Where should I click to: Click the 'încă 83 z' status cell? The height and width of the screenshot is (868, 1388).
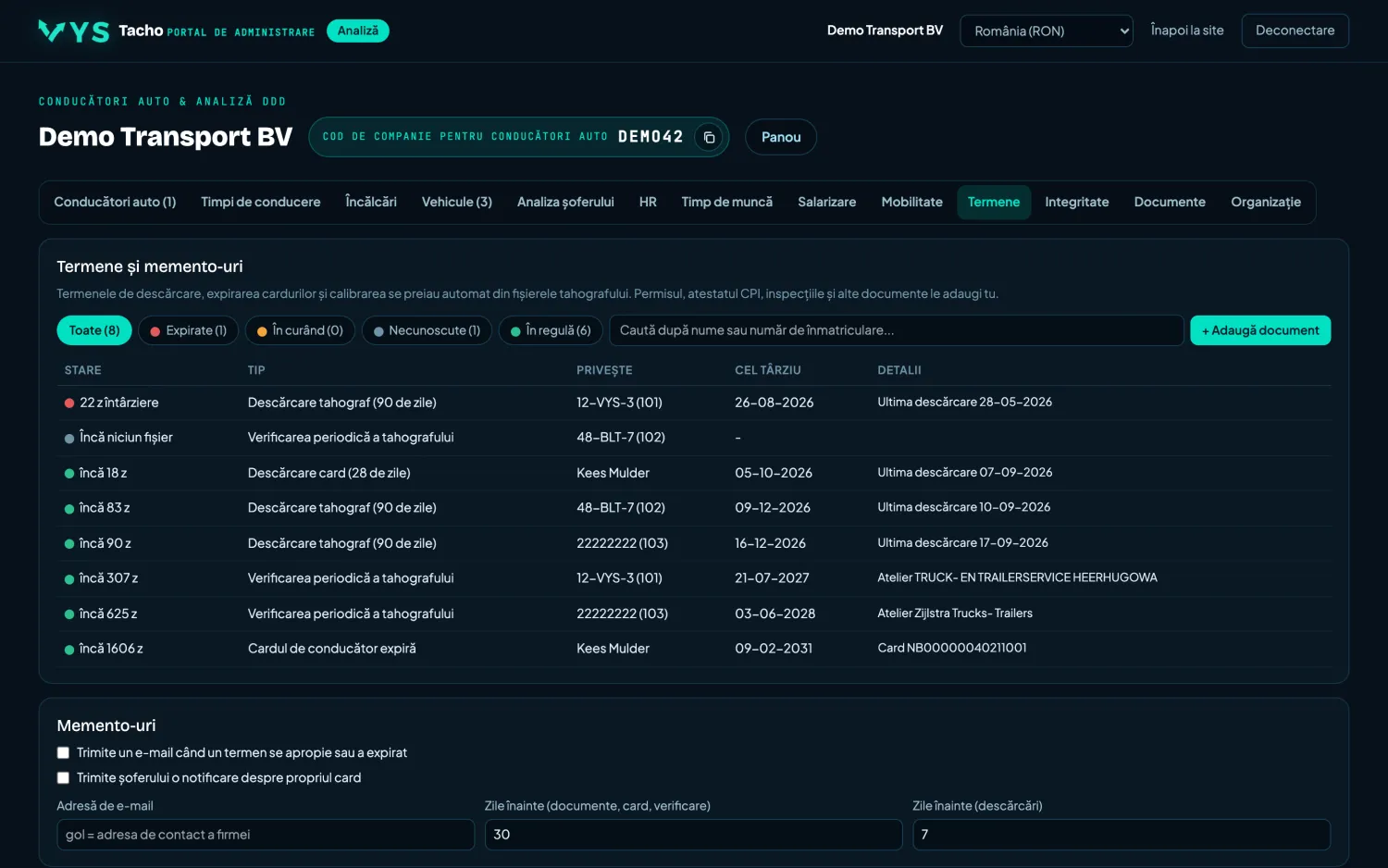coord(97,508)
